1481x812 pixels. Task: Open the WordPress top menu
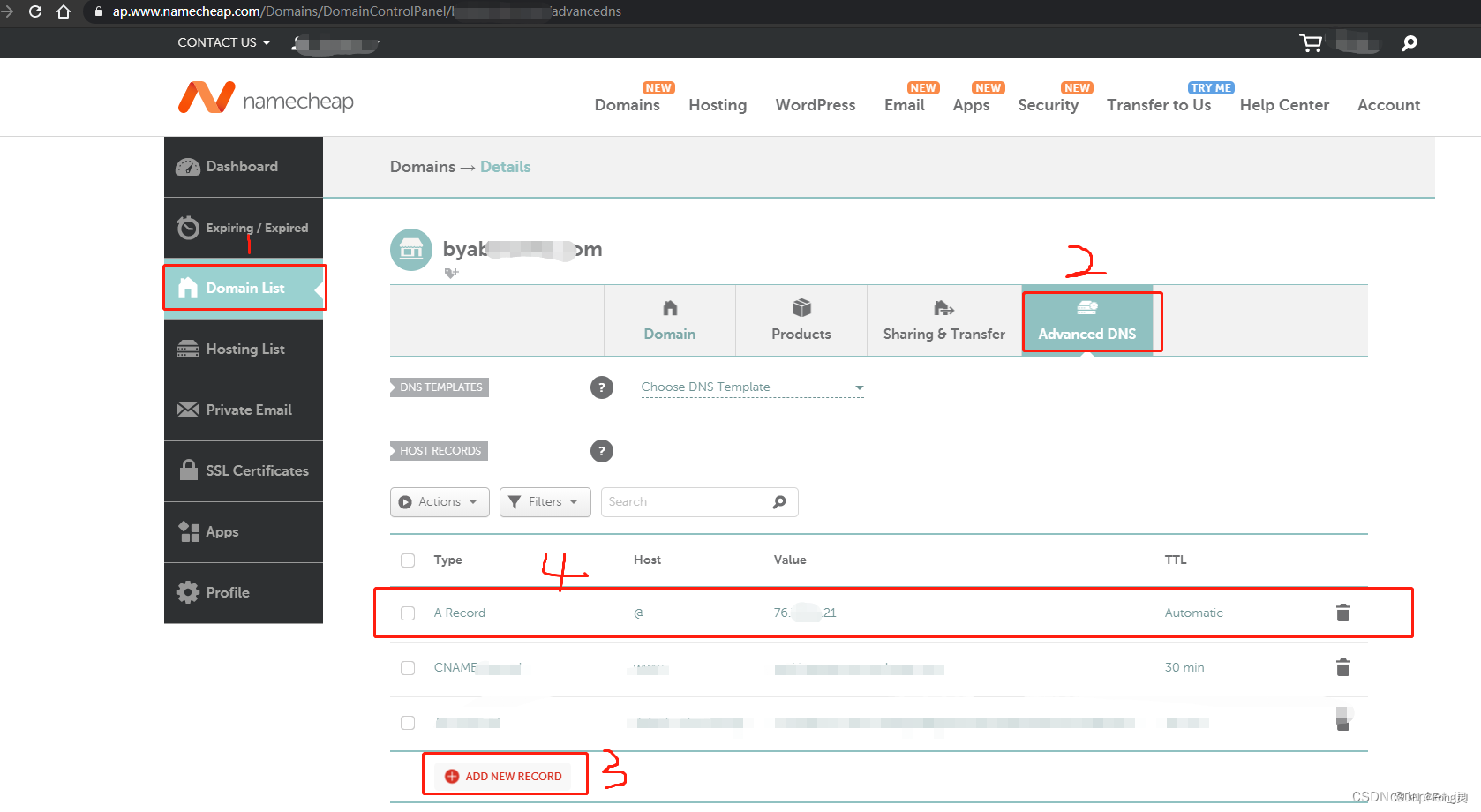pos(816,105)
